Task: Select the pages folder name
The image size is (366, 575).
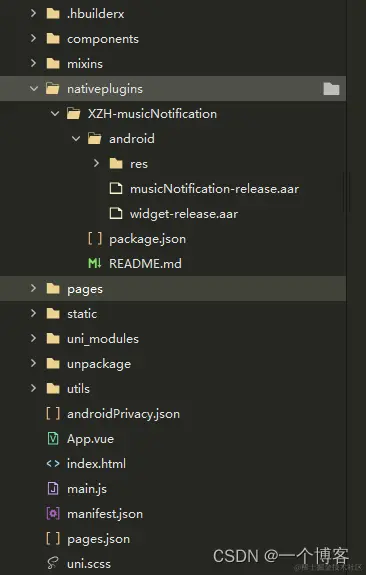Action: (x=85, y=289)
